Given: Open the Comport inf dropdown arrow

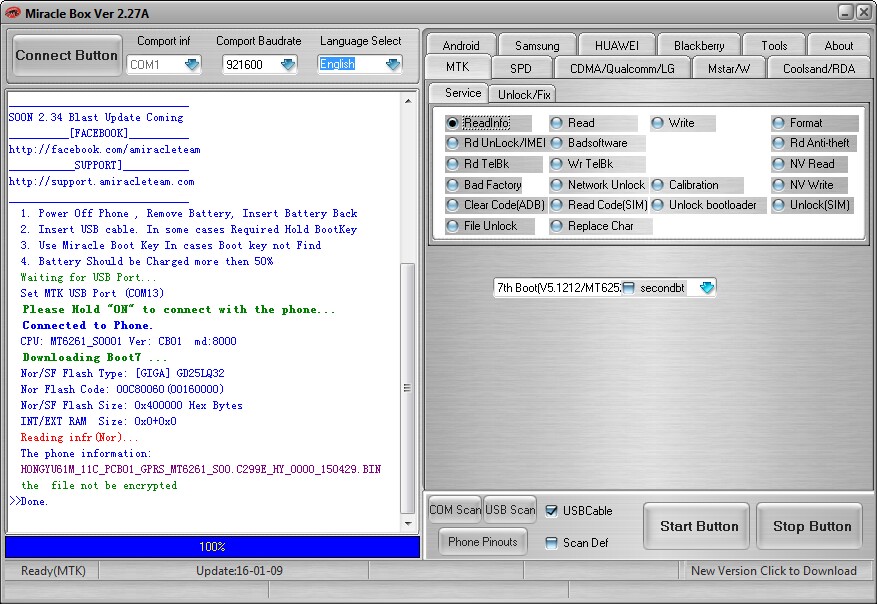Looking at the screenshot, I should [192, 65].
